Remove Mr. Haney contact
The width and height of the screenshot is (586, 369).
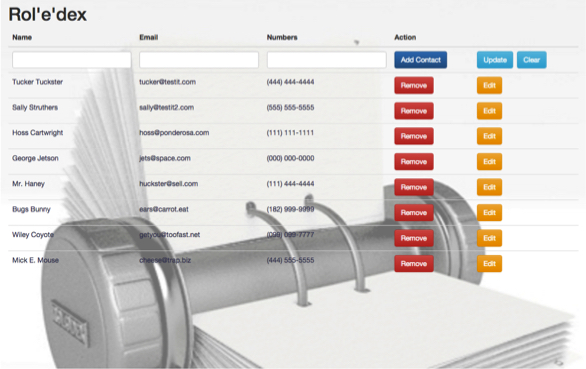(414, 187)
